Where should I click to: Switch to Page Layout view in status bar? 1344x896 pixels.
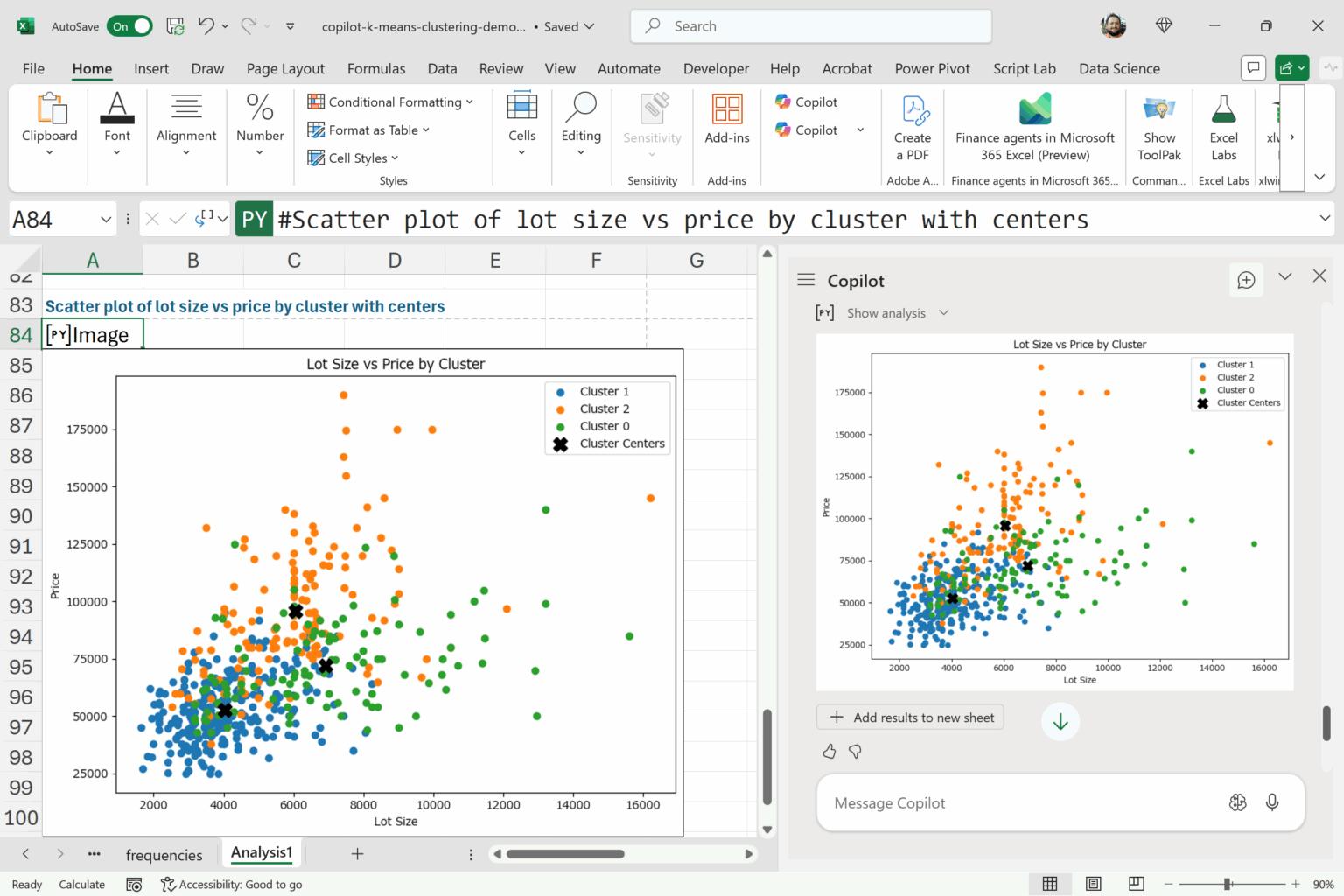(x=1093, y=884)
